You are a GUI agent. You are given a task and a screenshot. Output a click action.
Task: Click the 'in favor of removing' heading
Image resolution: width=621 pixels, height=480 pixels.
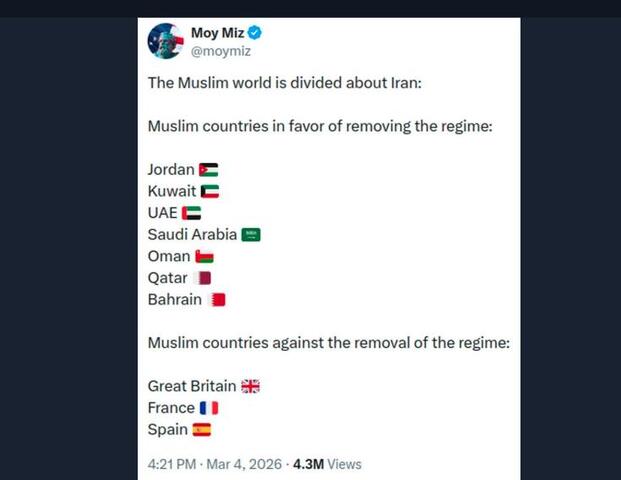click(320, 127)
